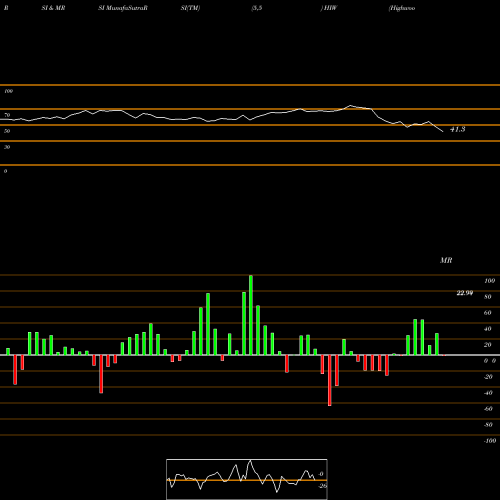Click the MR value label 22.99
The width and height of the screenshot is (500, 500).
coord(465,293)
